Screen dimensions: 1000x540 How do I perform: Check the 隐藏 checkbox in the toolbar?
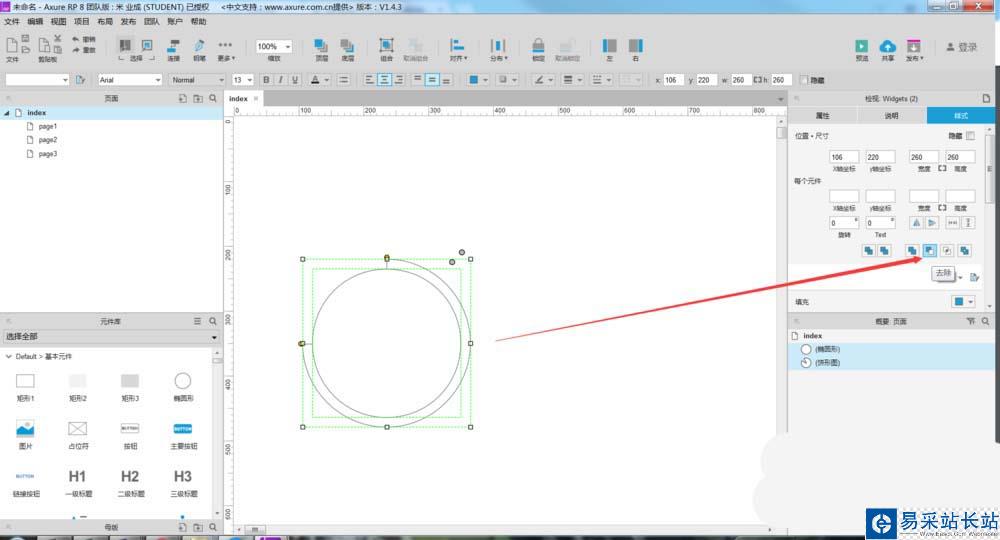pyautogui.click(x=804, y=80)
